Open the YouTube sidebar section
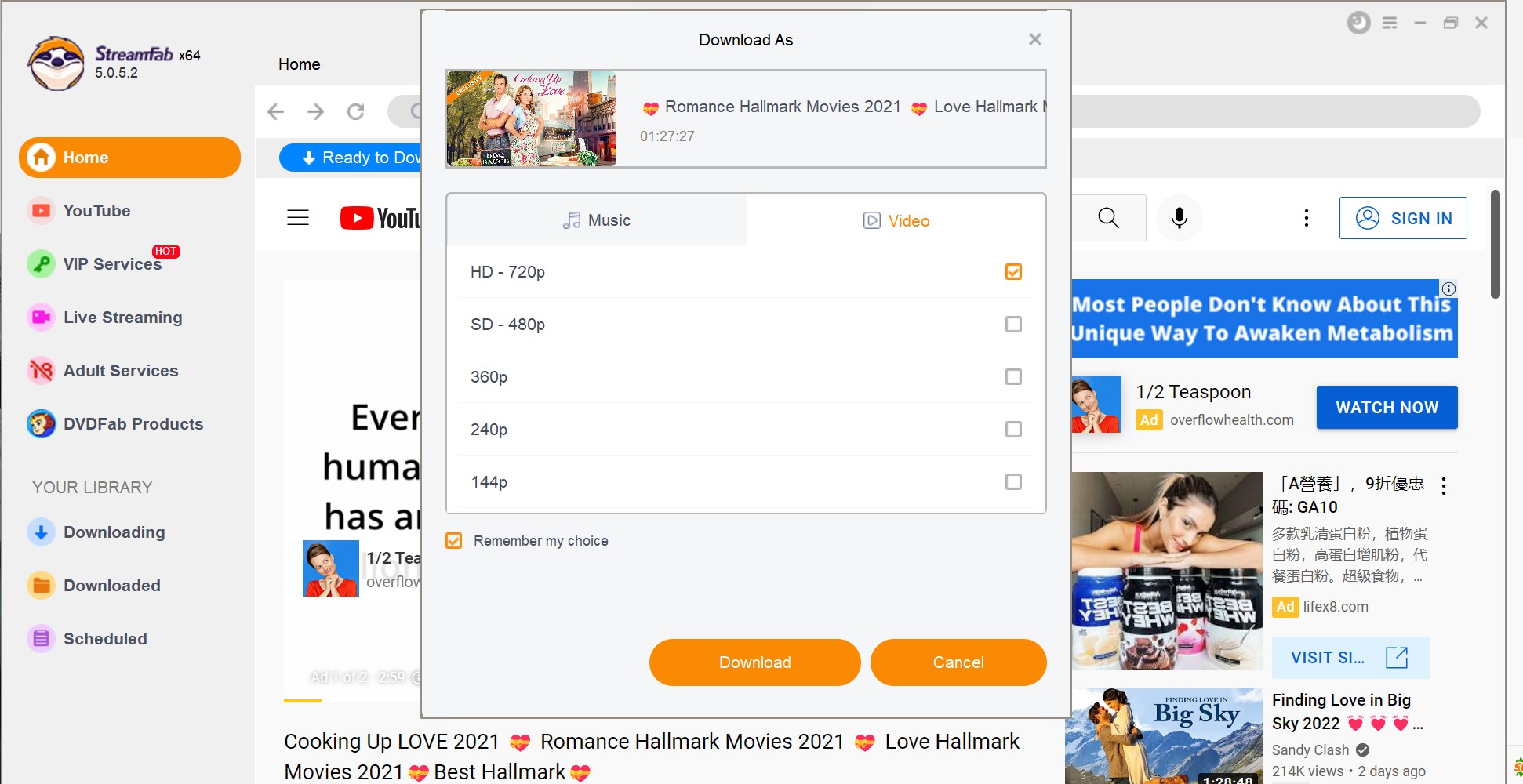1523x784 pixels. [x=96, y=211]
